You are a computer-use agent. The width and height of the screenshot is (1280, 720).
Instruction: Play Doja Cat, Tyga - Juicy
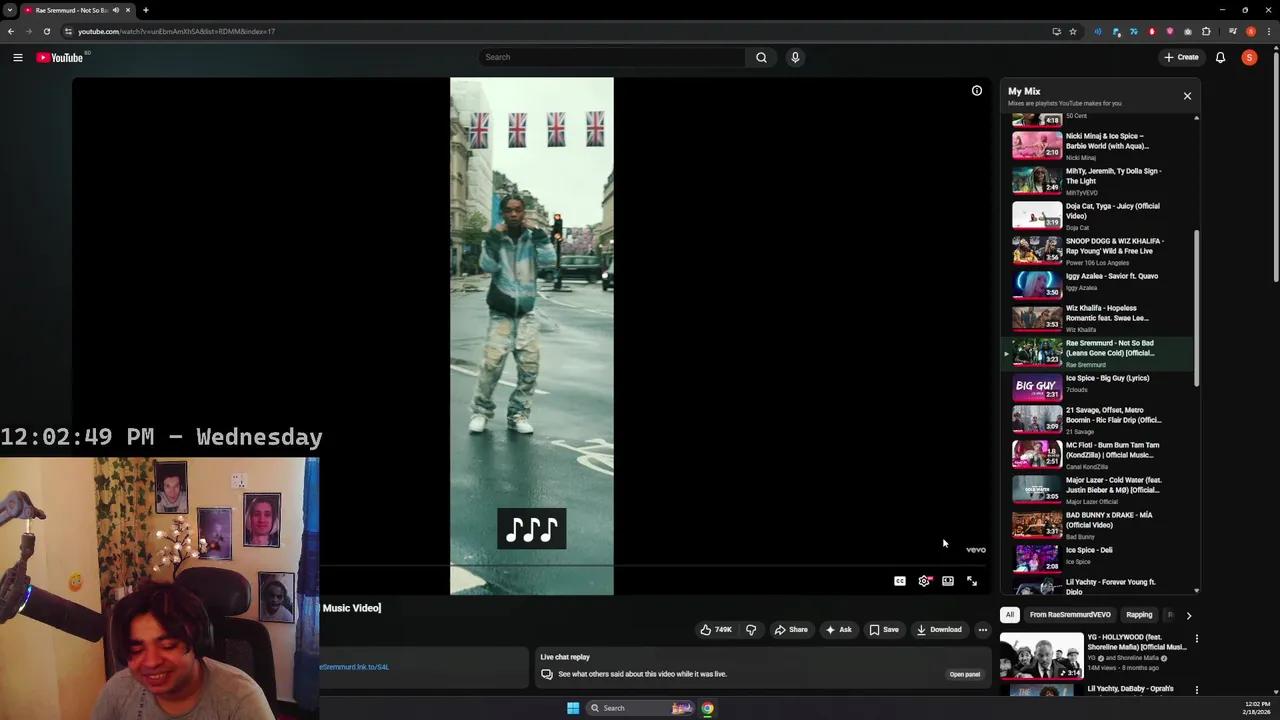(1097, 216)
